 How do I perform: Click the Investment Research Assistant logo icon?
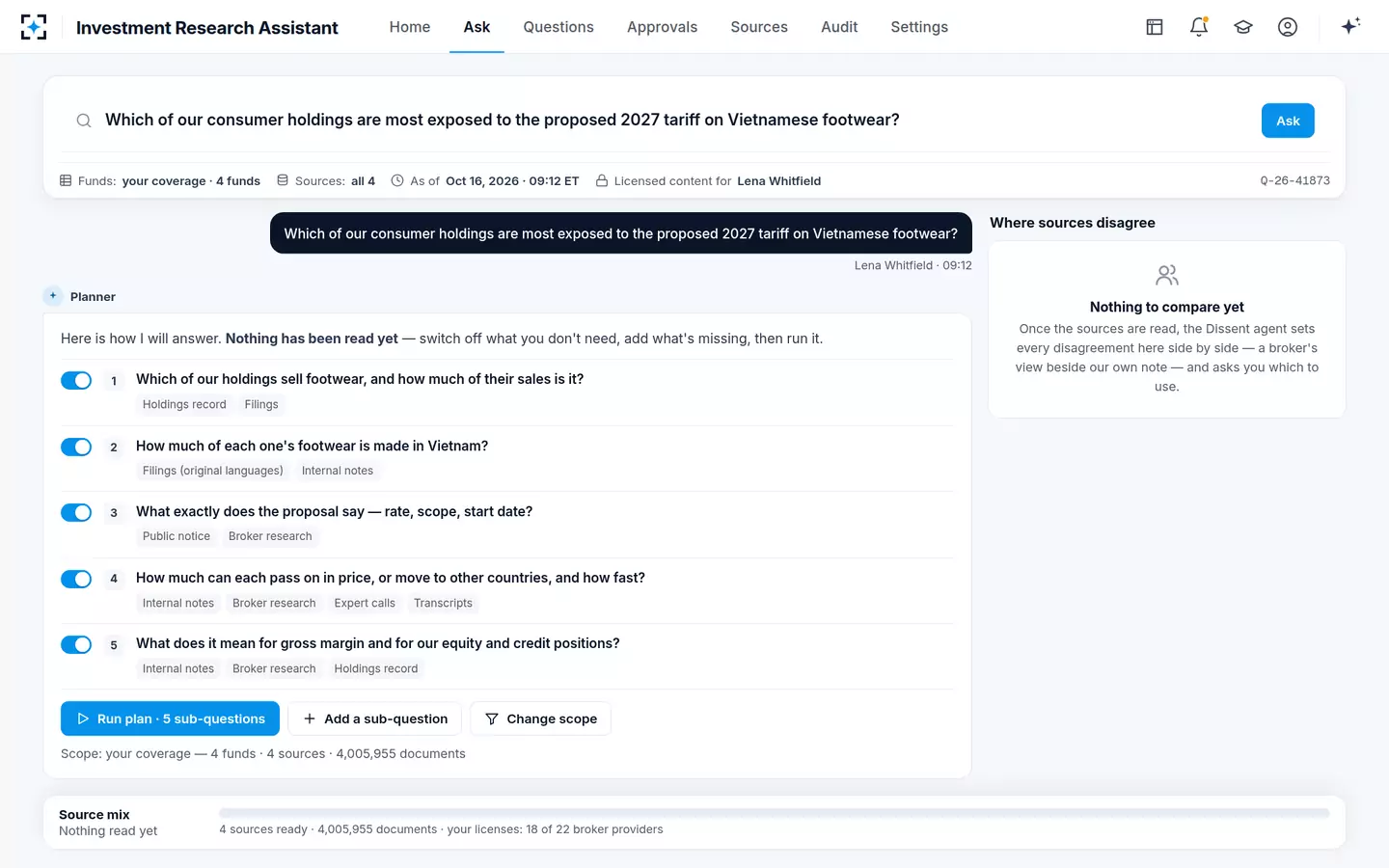pyautogui.click(x=34, y=27)
